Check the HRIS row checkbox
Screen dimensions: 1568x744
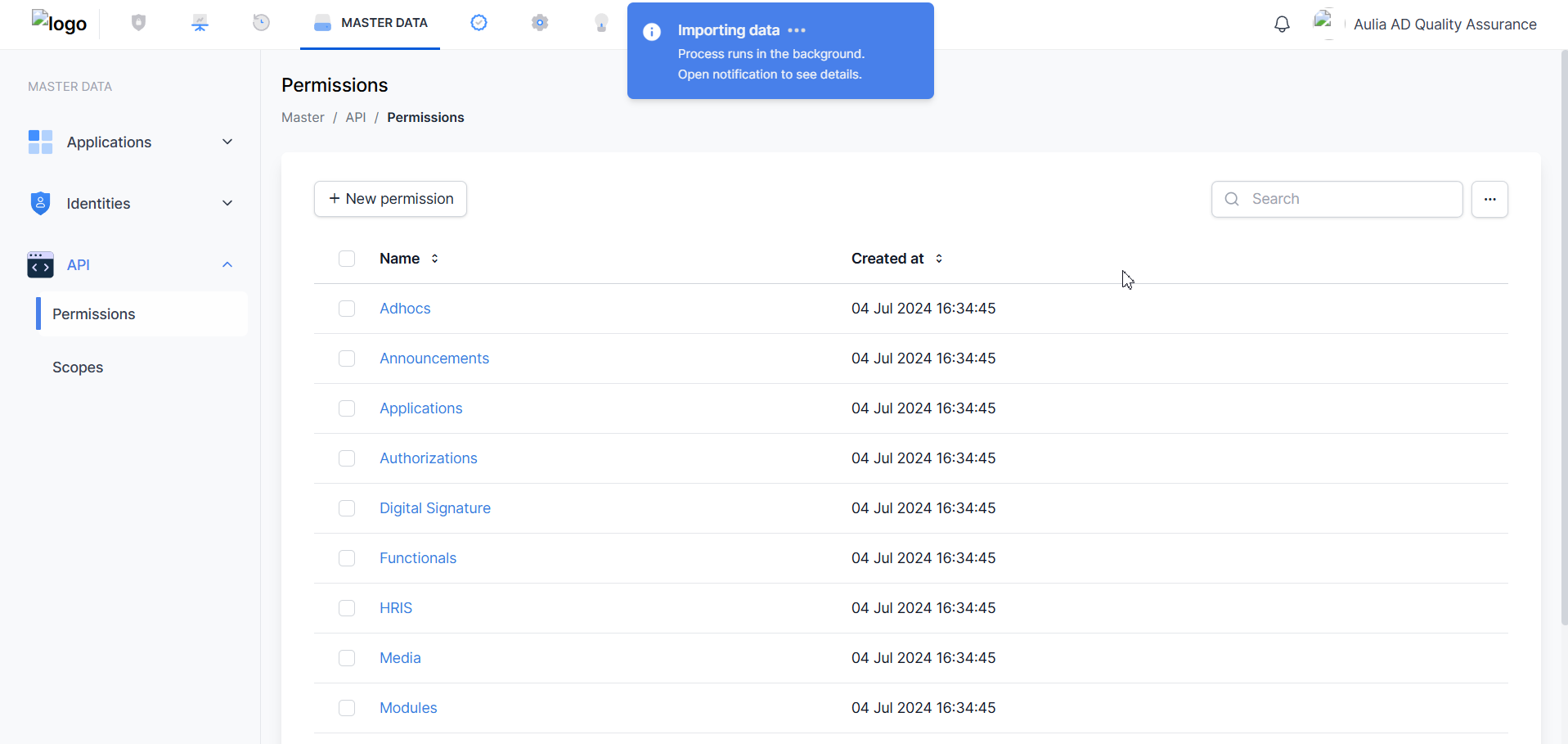click(347, 608)
